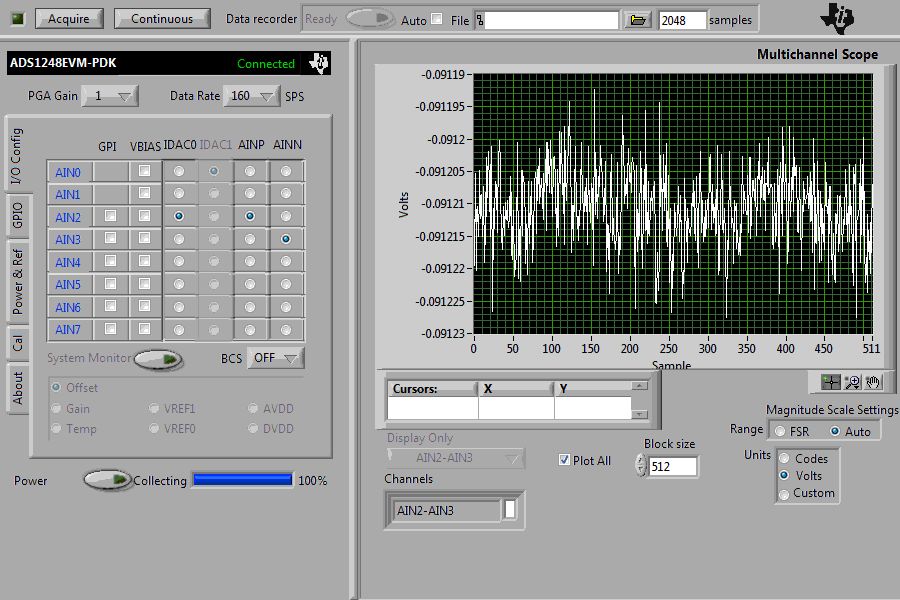Screen dimensions: 900x600
Task: Select the pan hand graph tool
Action: point(872,382)
